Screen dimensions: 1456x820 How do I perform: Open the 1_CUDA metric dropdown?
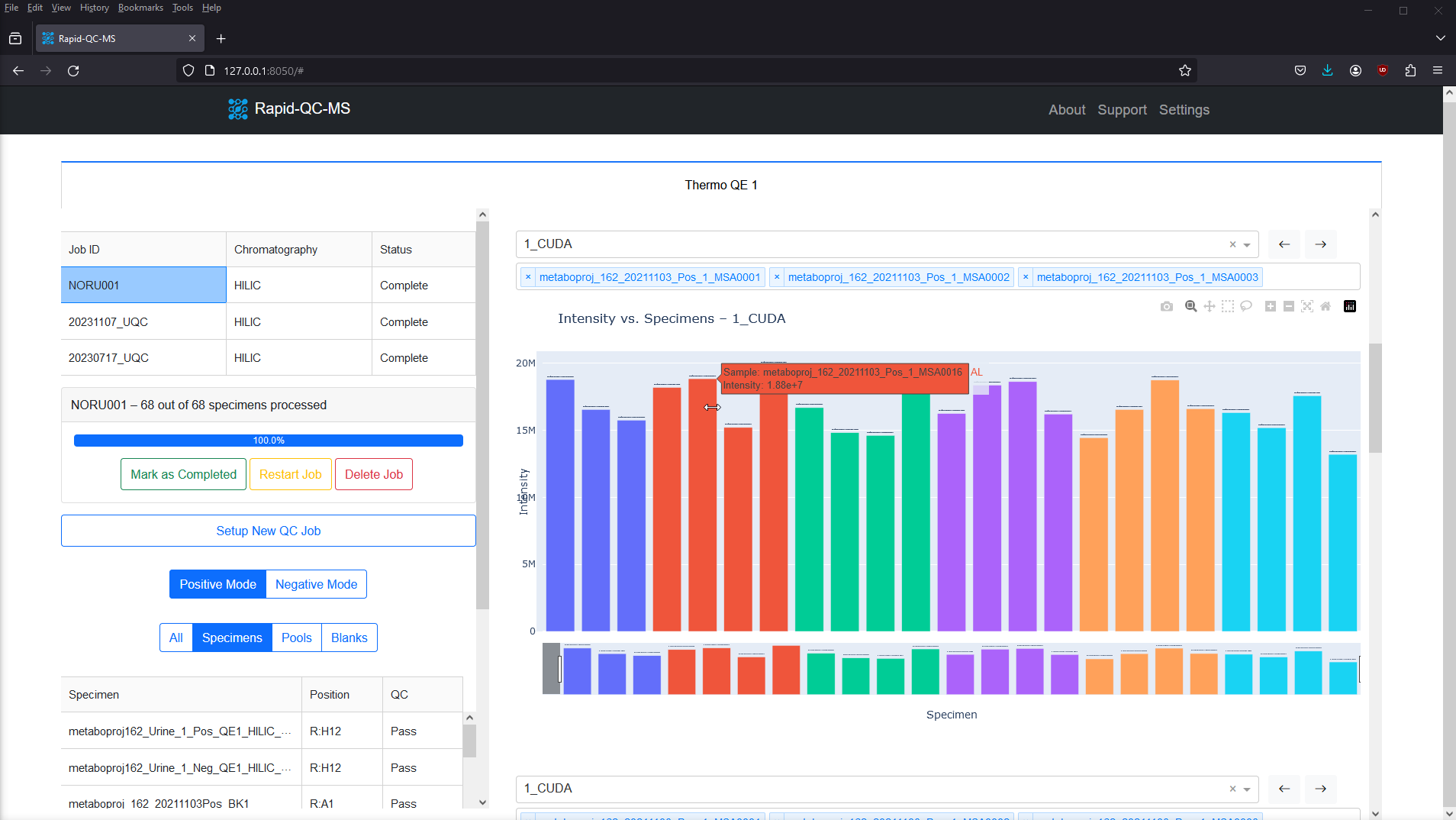pyautogui.click(x=1246, y=244)
